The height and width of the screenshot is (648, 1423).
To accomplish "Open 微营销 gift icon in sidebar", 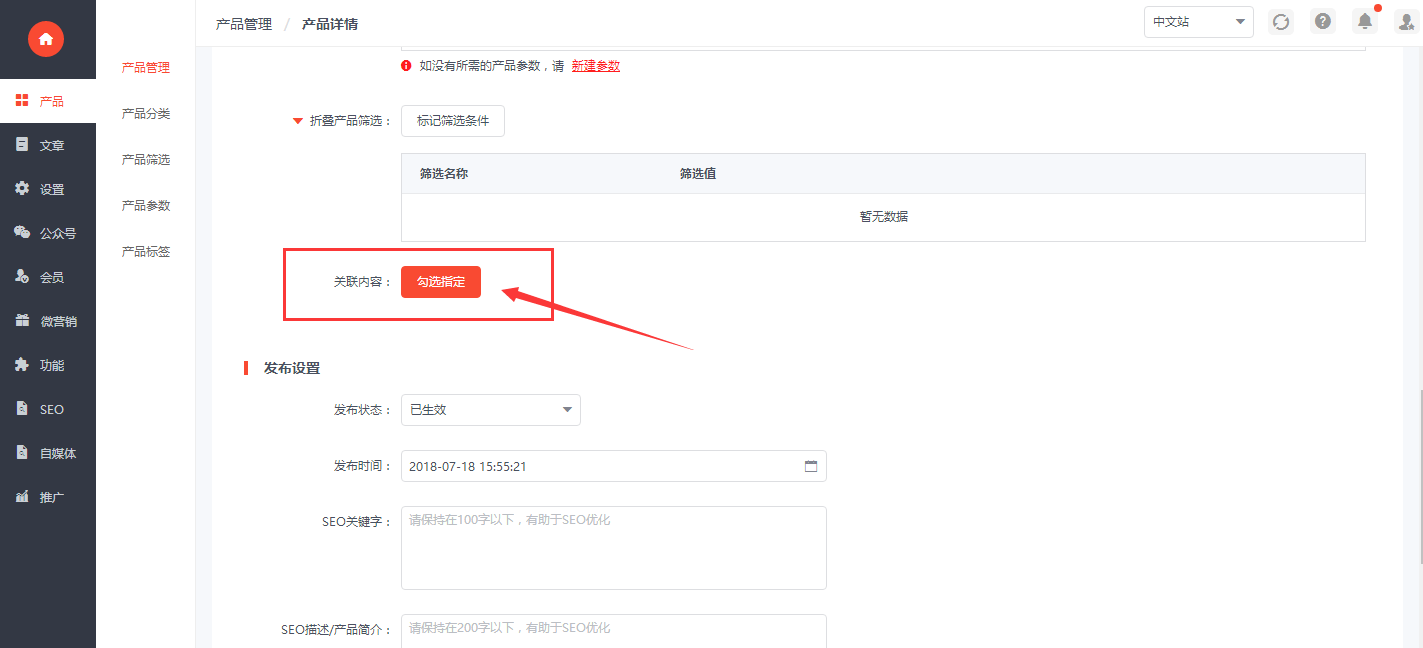I will [22, 321].
